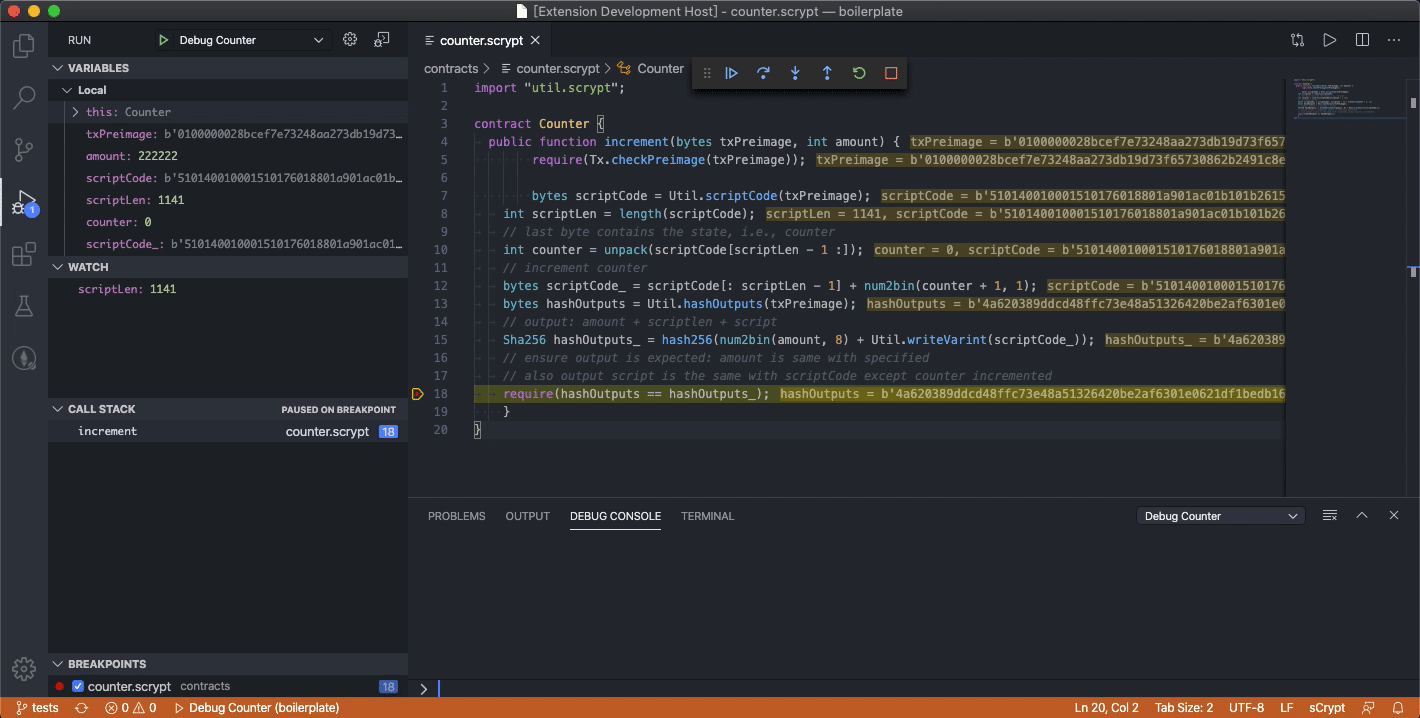Screen dimensions: 1420x718
Task: Collapse the VARIABLES section
Action: coord(98,68)
